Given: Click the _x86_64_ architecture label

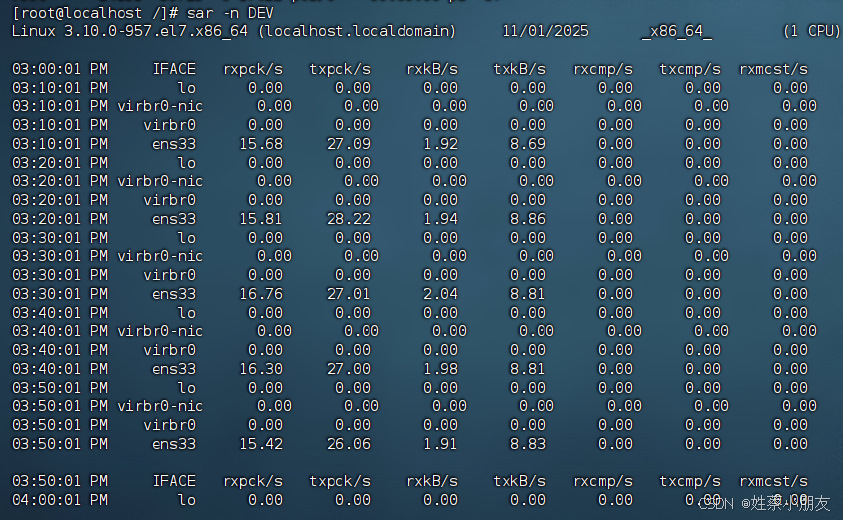Looking at the screenshot, I should 677,31.
